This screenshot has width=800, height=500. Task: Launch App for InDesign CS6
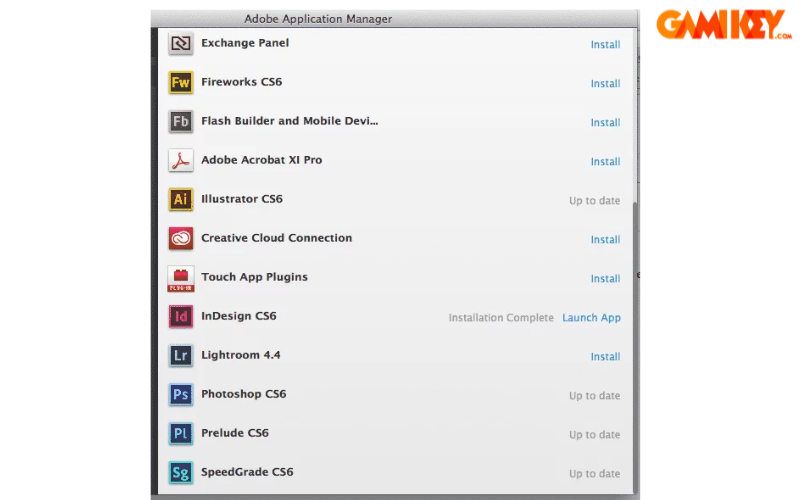(591, 318)
